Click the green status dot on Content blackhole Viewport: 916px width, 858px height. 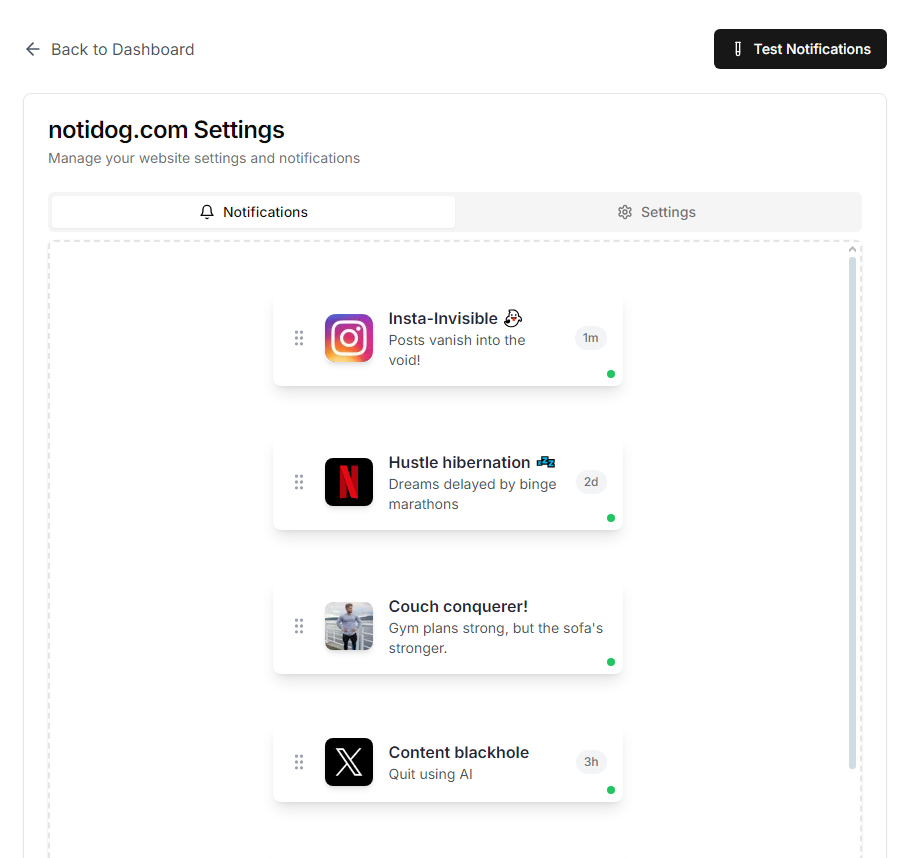[x=611, y=790]
